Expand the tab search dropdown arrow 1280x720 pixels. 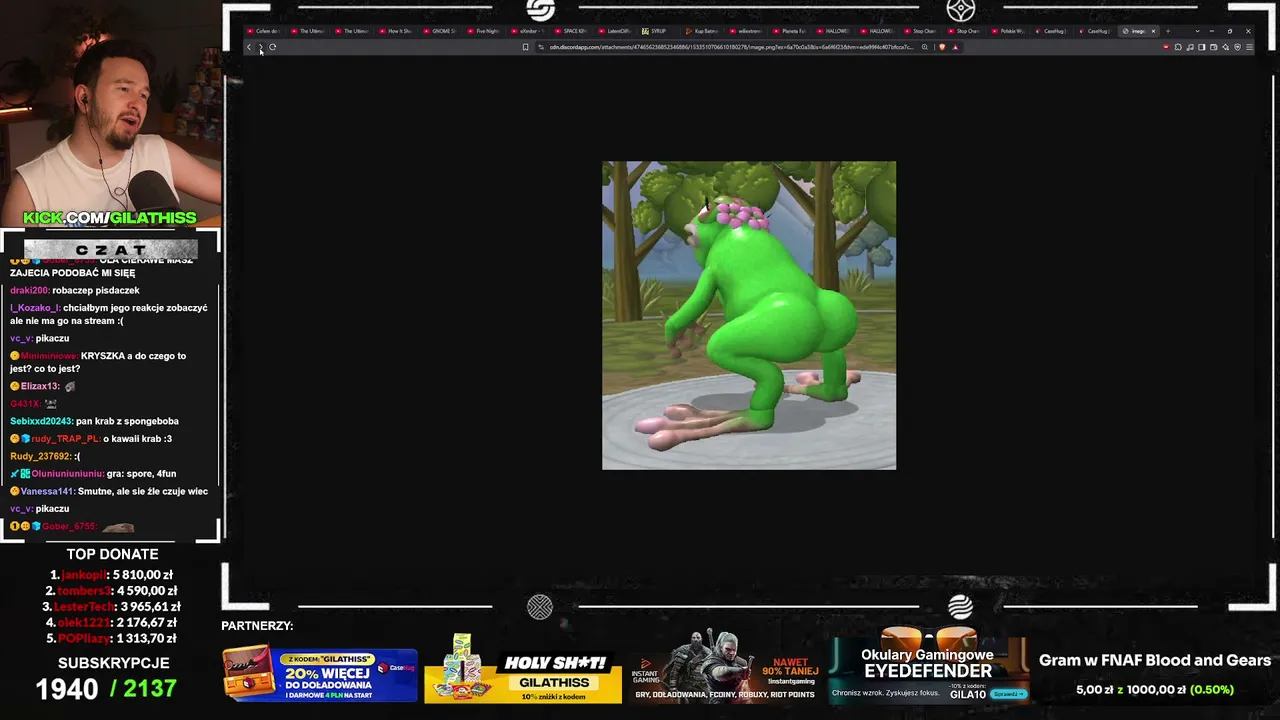point(1197,31)
